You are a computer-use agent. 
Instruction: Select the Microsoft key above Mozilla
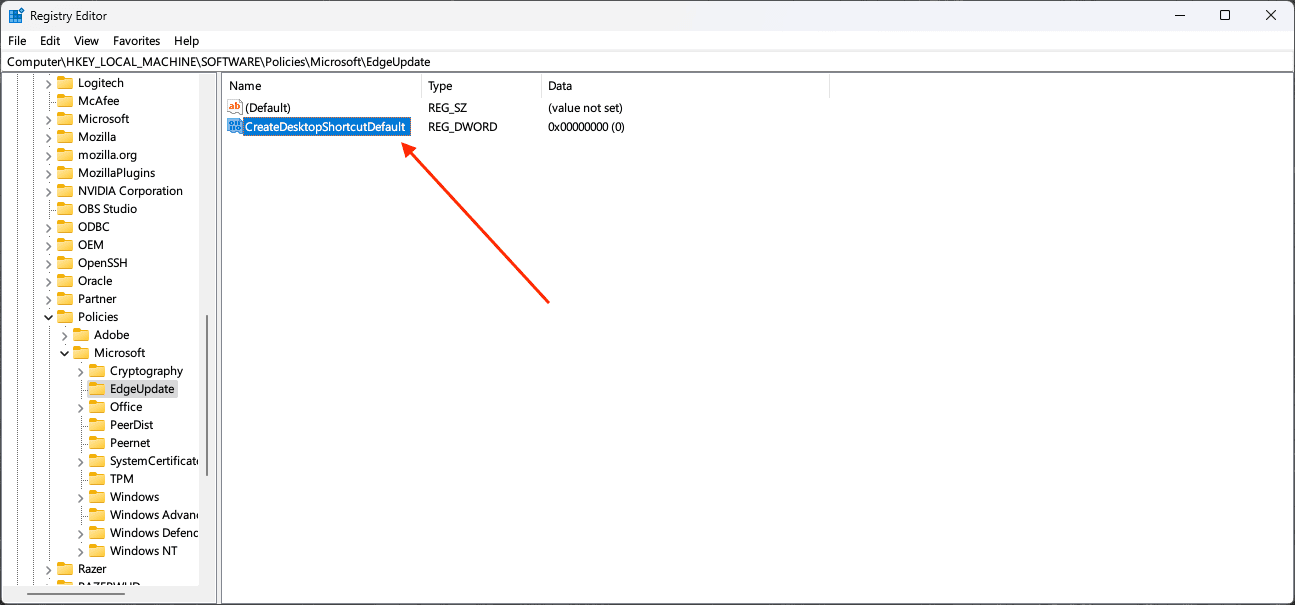click(103, 119)
